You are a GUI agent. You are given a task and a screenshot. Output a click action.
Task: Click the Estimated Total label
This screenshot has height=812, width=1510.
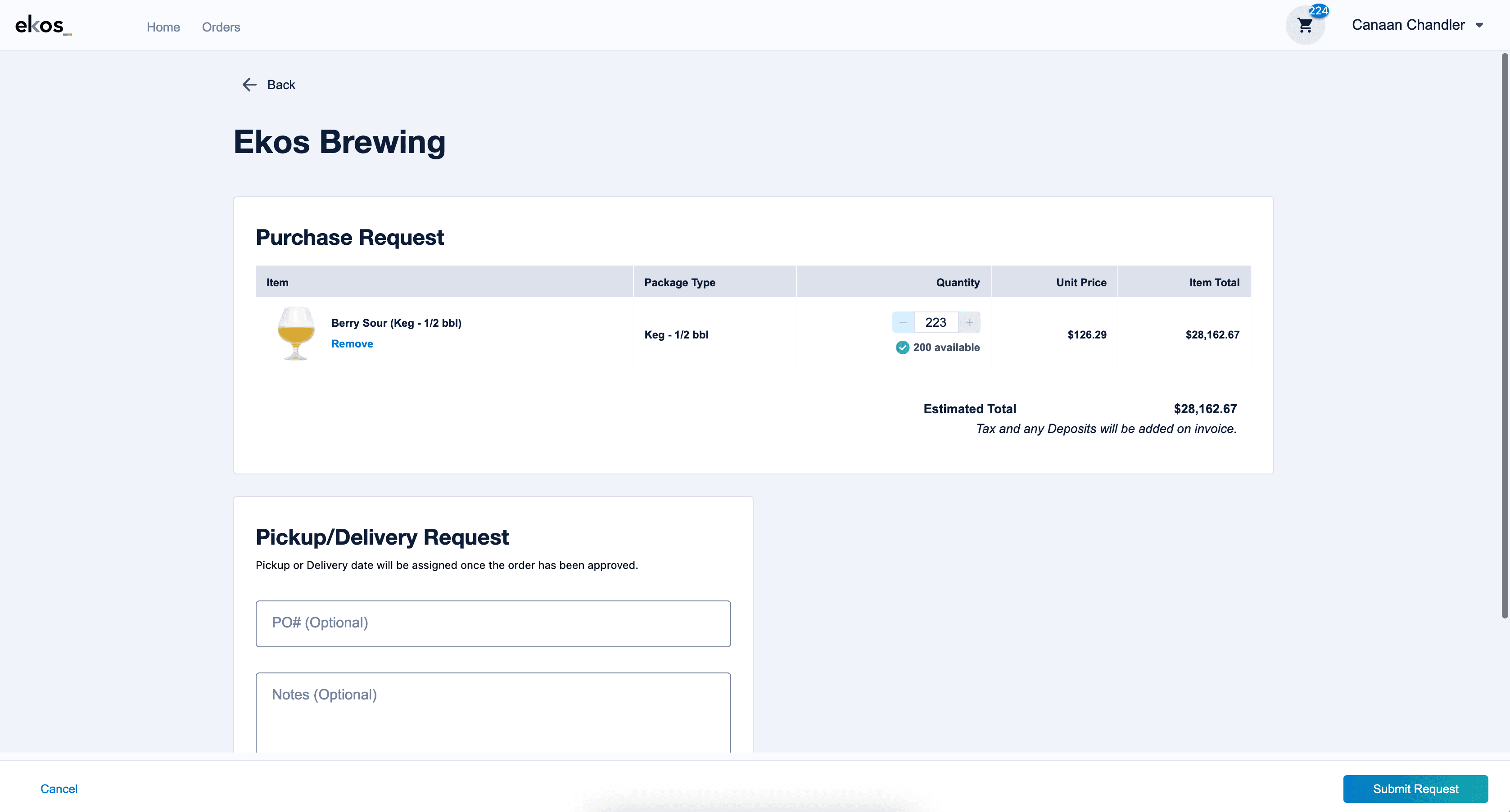coord(970,409)
